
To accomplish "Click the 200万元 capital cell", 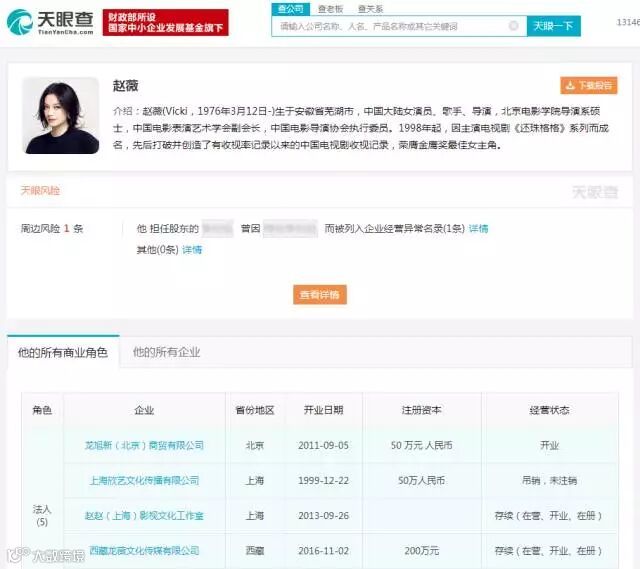I will (422, 551).
